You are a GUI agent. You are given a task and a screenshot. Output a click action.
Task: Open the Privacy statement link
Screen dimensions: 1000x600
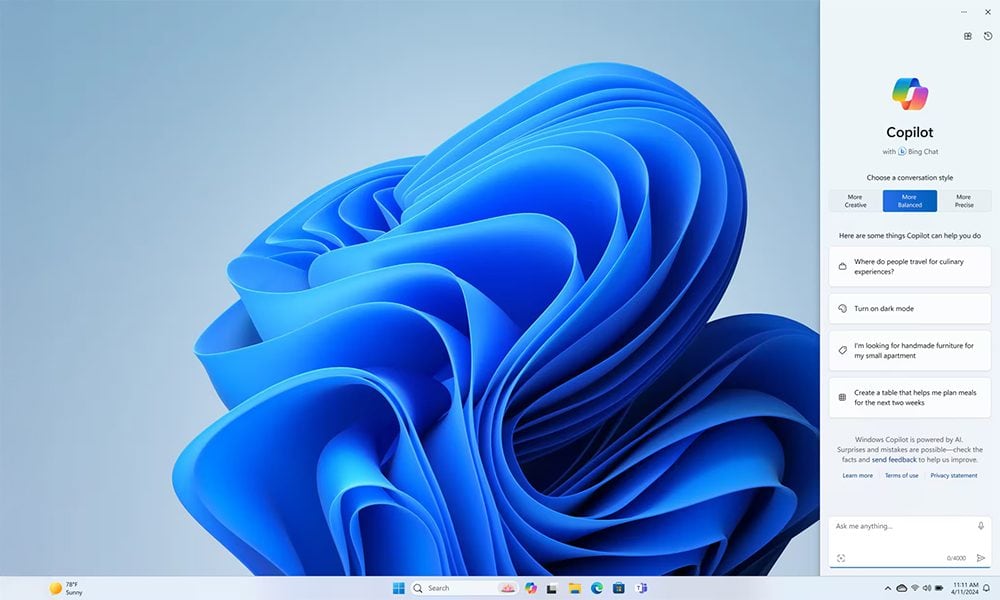click(x=953, y=476)
